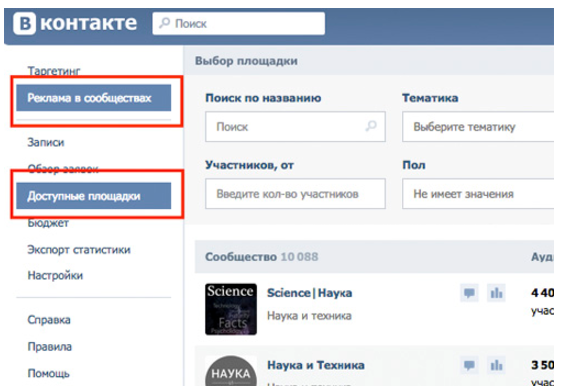Open Обзор заявок sidebar item
This screenshot has height=386, width=562.
click(63, 168)
